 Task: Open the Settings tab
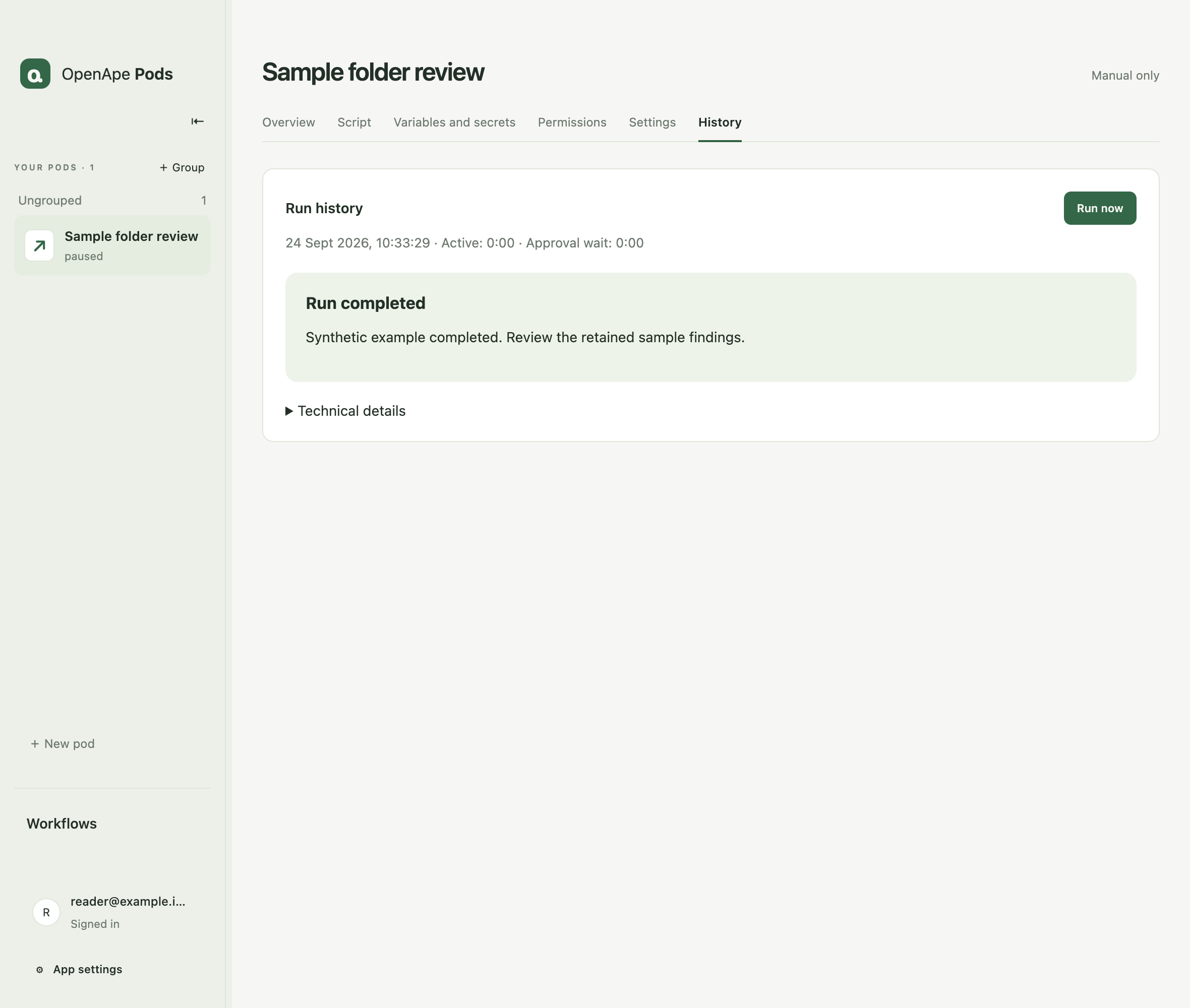click(652, 122)
